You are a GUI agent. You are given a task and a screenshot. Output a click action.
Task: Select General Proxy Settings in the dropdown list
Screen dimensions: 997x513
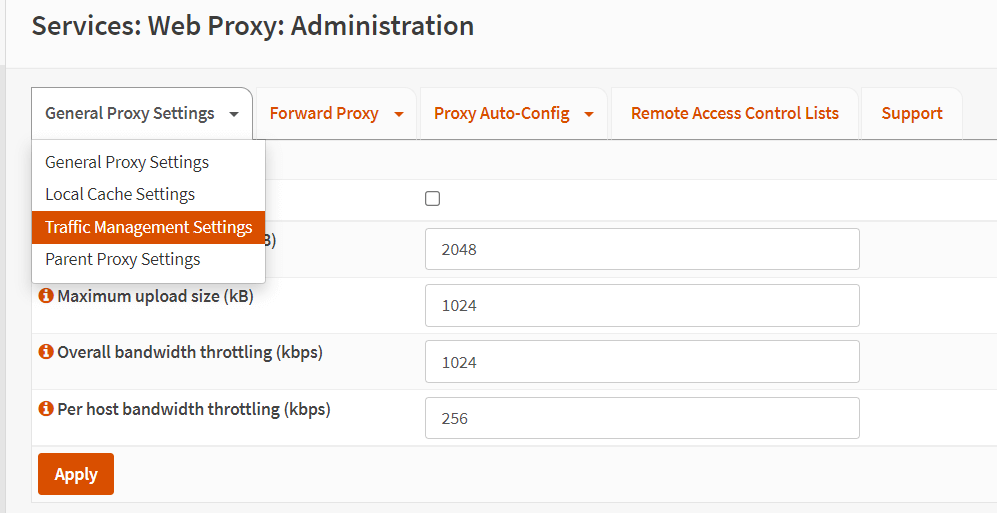click(x=127, y=162)
